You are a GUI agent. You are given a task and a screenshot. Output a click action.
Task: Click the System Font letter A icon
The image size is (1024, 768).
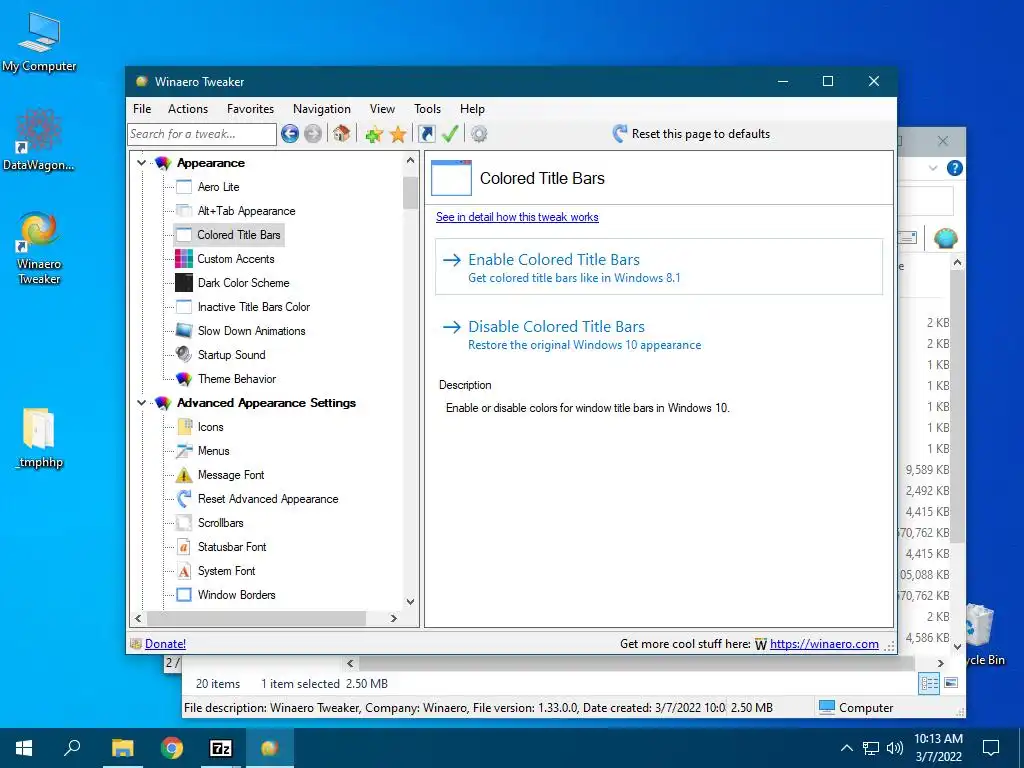click(x=184, y=571)
